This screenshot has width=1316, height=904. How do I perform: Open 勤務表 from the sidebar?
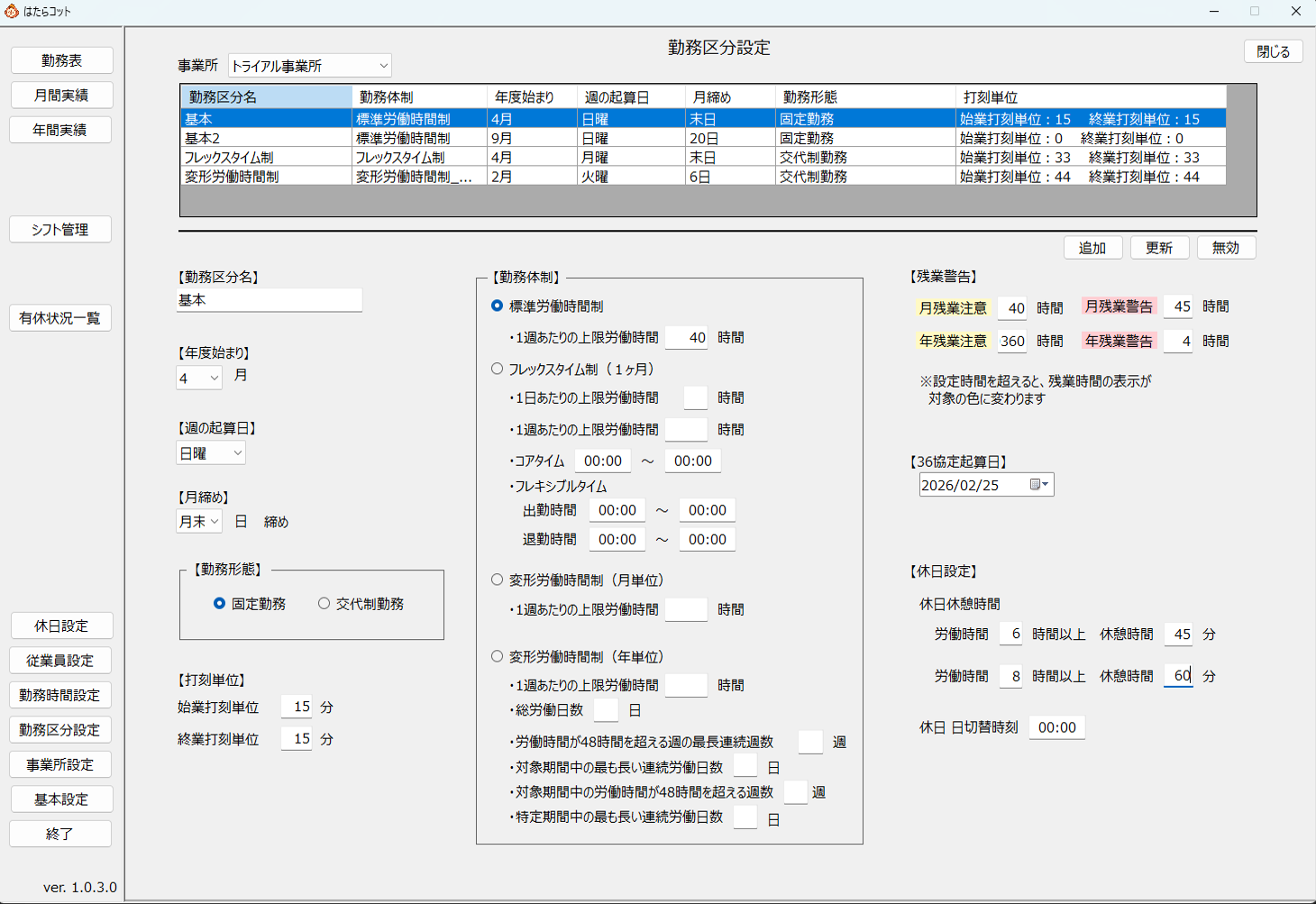(61, 60)
